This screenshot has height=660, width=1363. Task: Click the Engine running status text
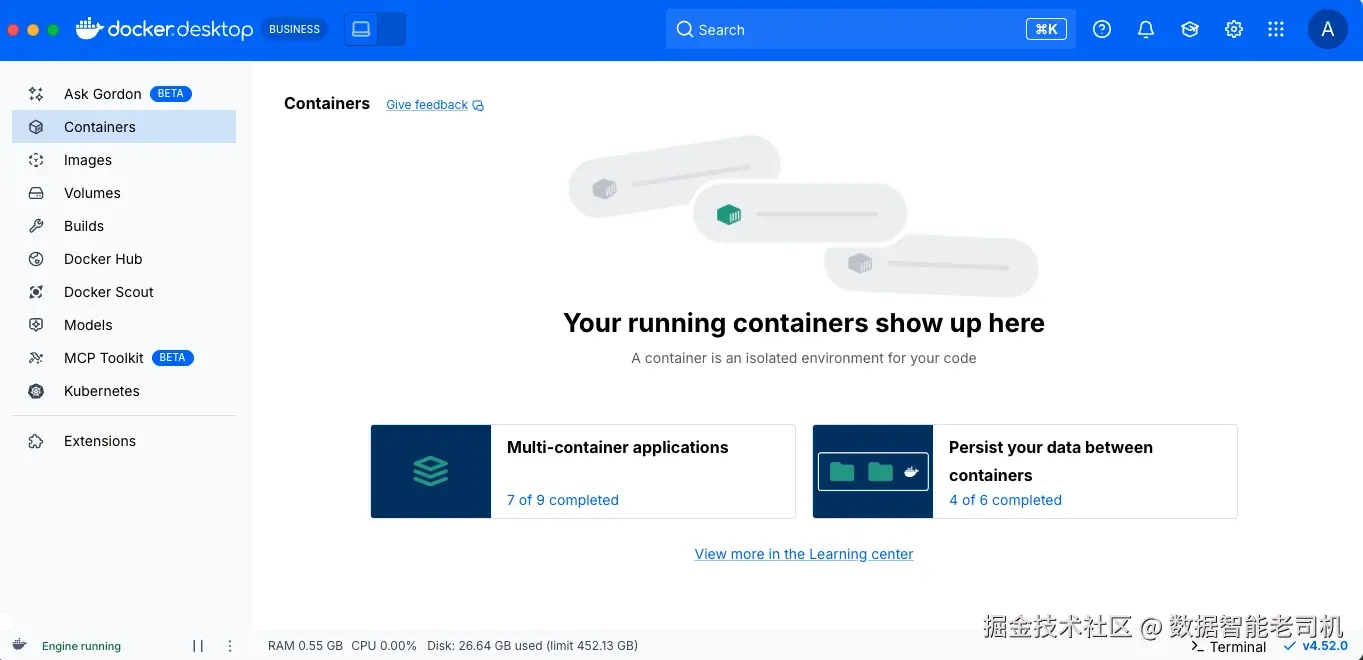81,646
